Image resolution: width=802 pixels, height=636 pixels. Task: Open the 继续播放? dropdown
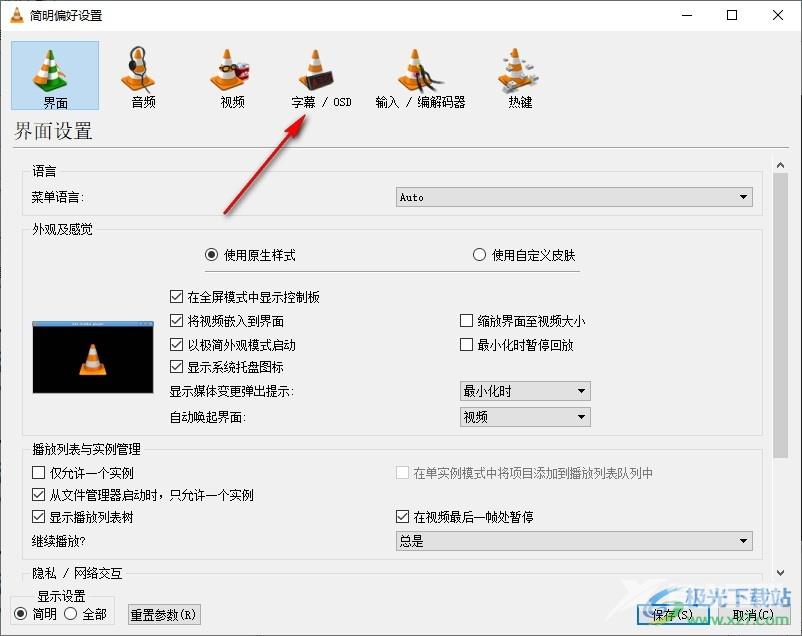tap(574, 541)
